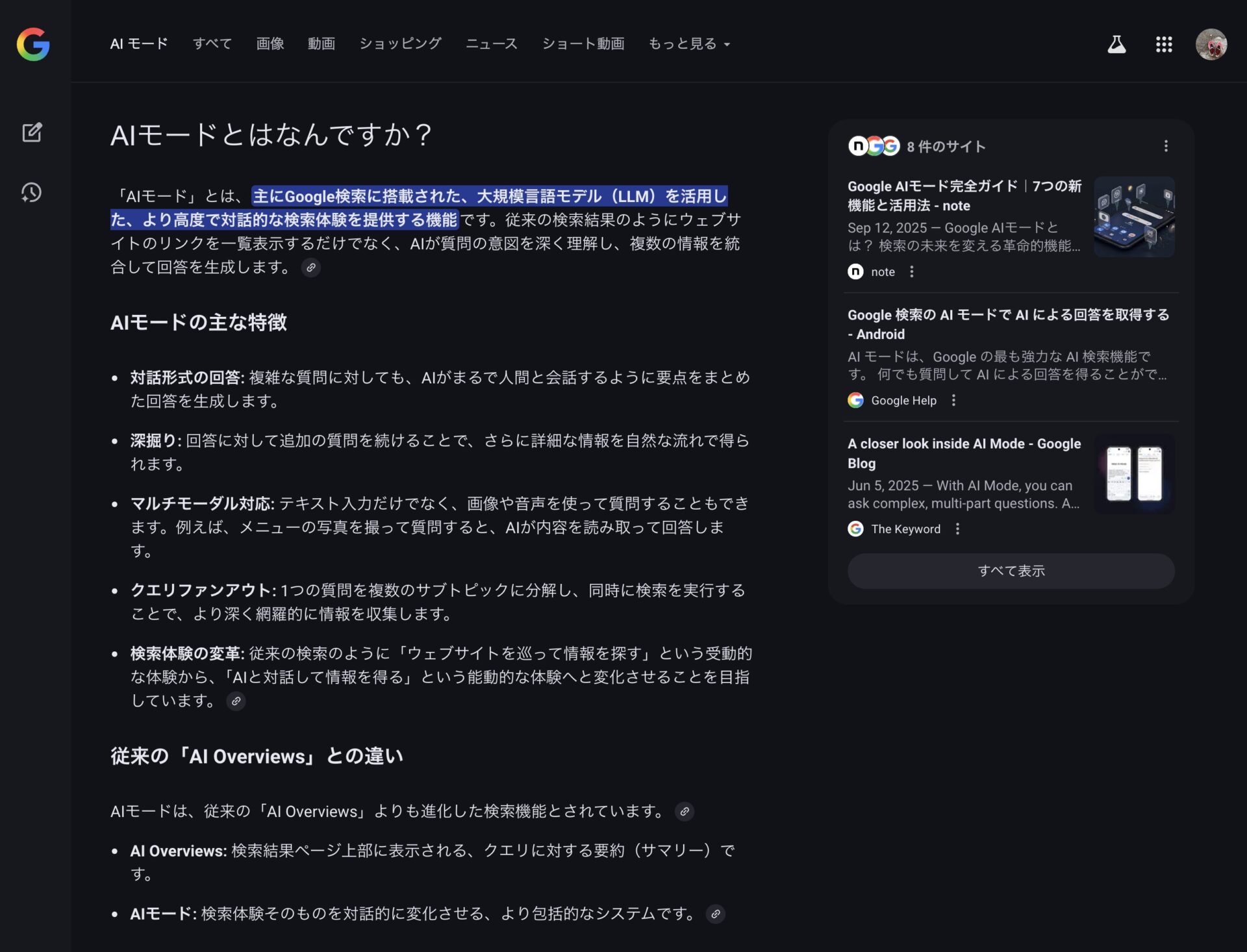
Task: Click link icon after 検索体験の変革 bullet
Action: coord(236,701)
